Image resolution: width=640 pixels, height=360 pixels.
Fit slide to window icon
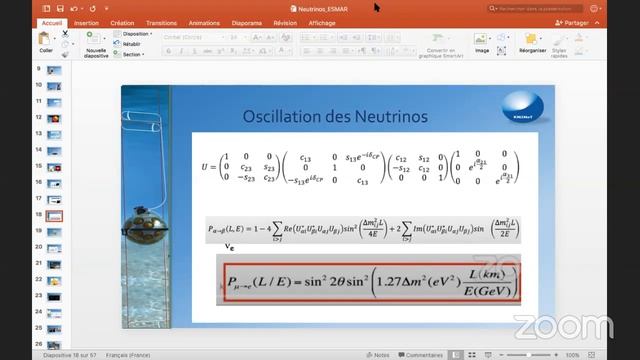pos(591,355)
